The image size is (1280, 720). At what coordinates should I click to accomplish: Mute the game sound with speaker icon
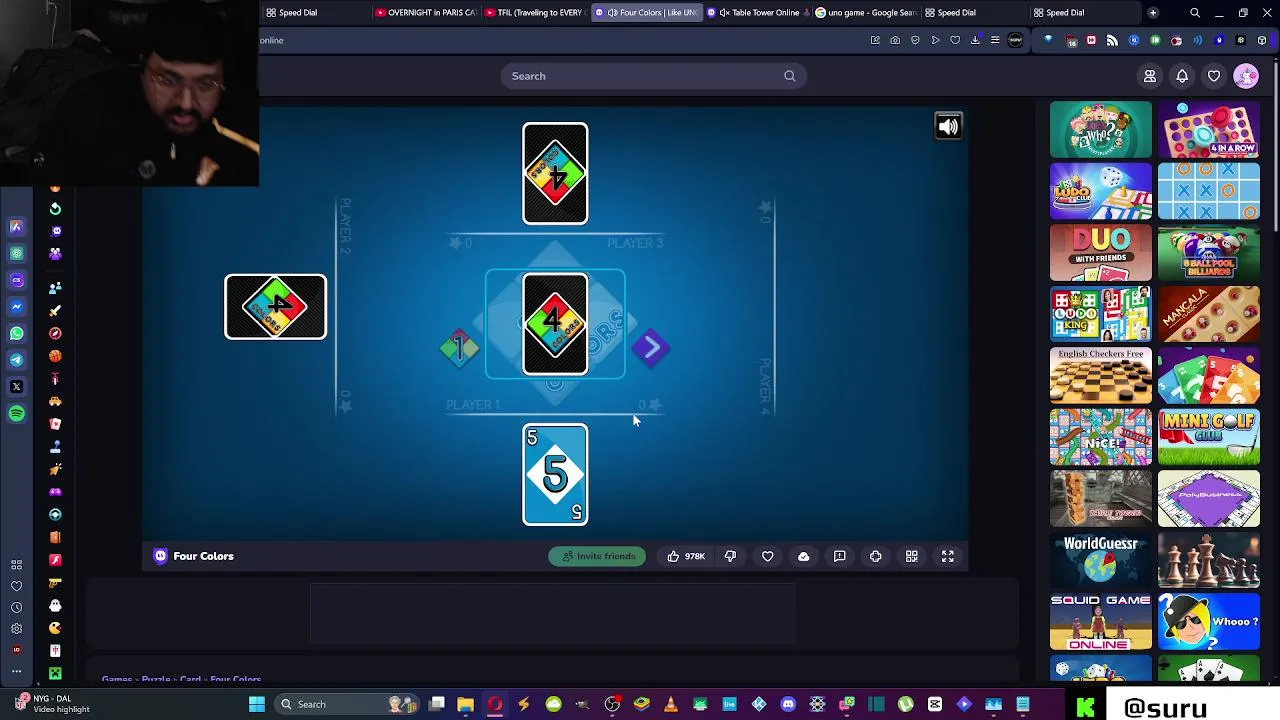[948, 126]
